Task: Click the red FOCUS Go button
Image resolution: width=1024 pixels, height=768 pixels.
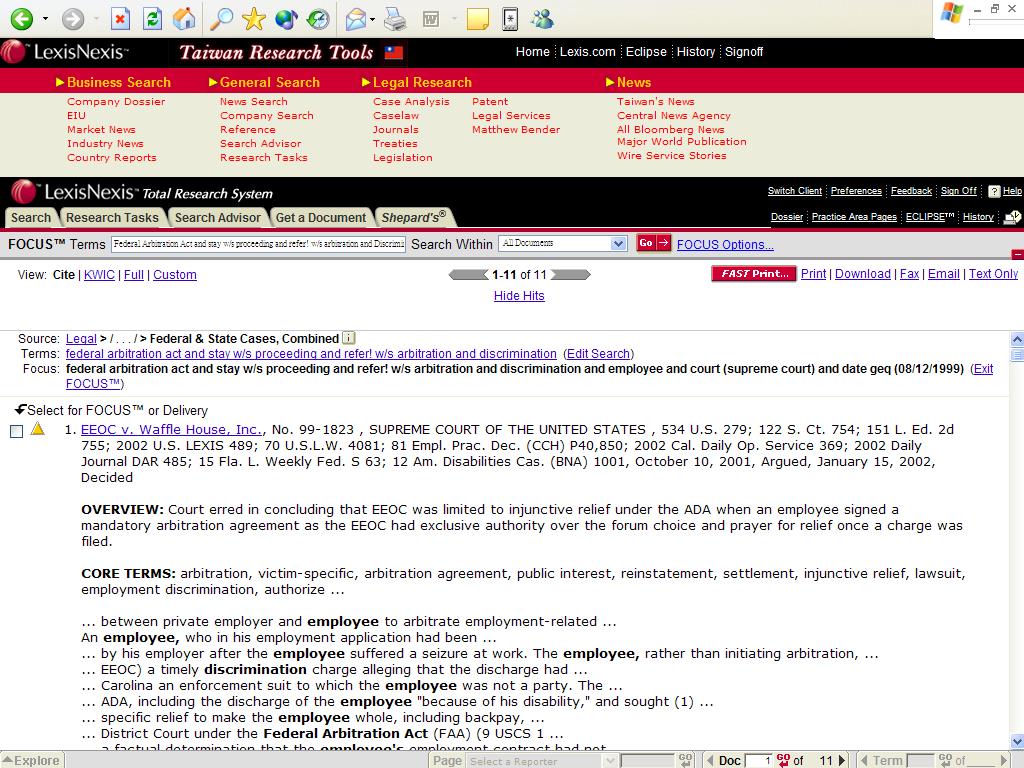Action: (653, 243)
